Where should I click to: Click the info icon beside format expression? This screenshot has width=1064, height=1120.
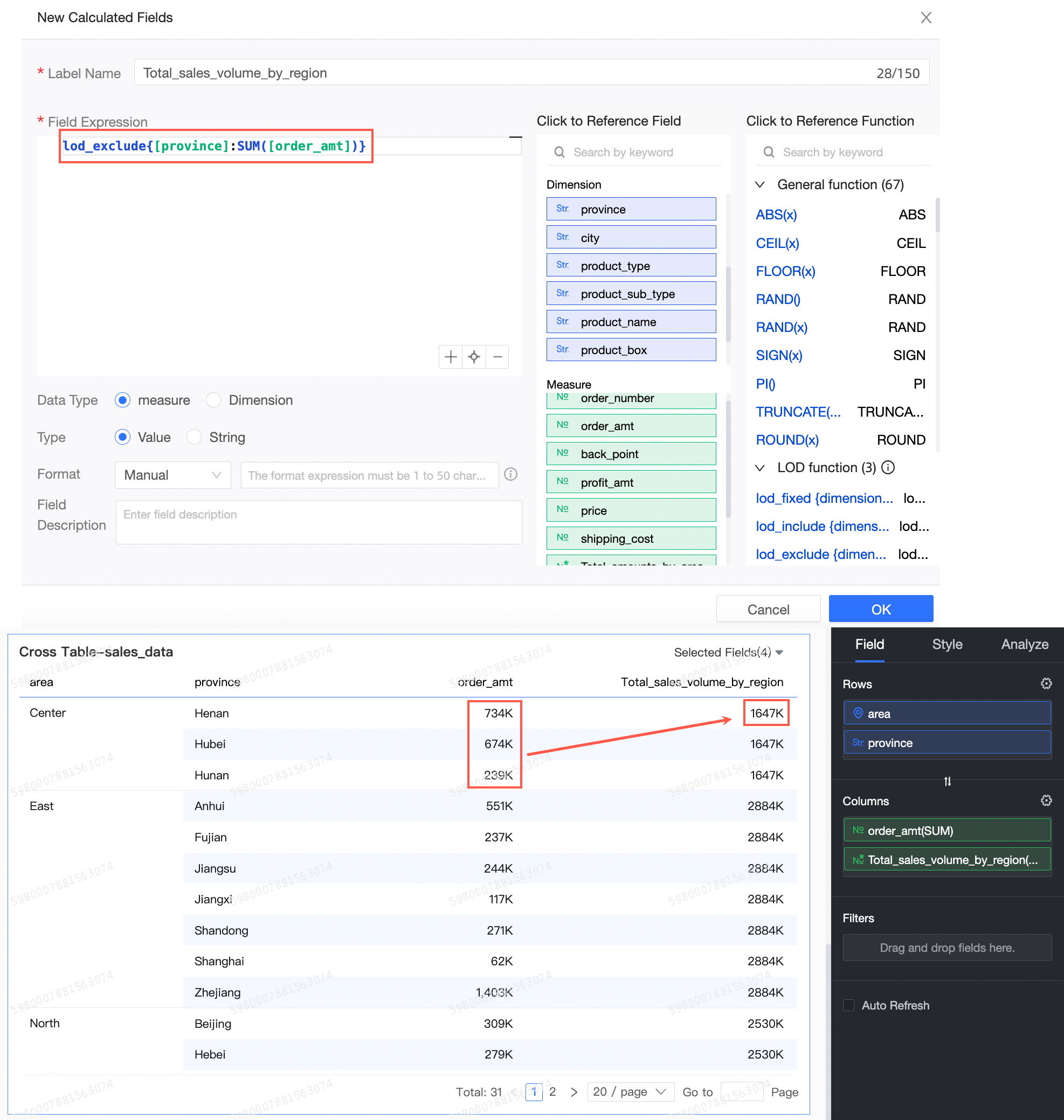click(510, 474)
